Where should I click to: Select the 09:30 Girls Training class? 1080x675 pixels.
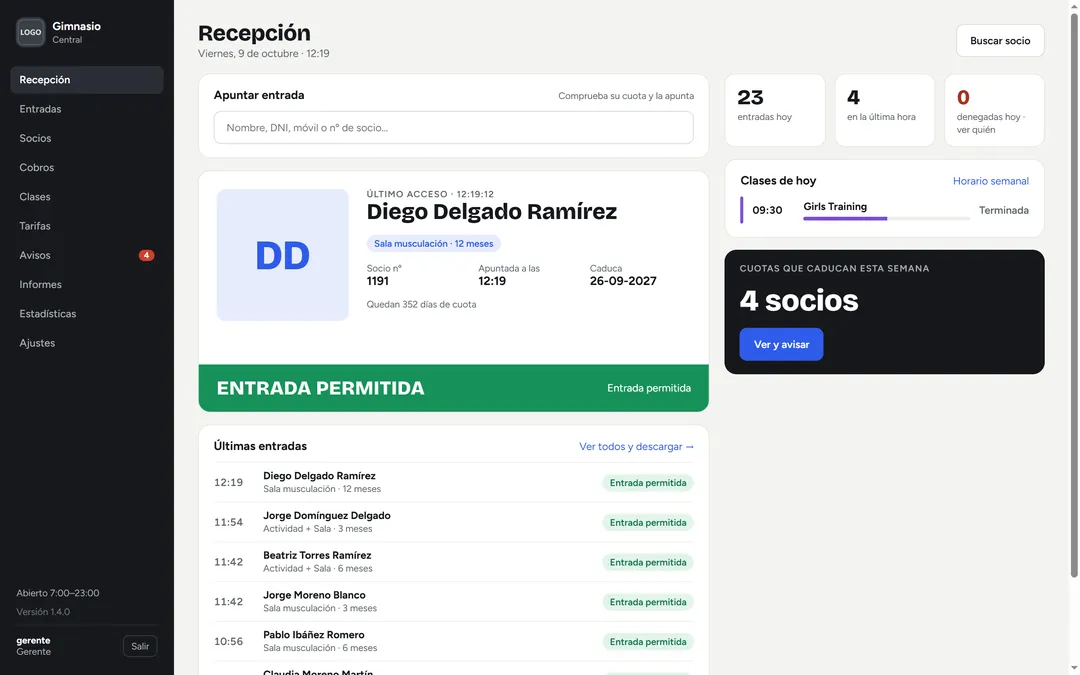tap(884, 210)
